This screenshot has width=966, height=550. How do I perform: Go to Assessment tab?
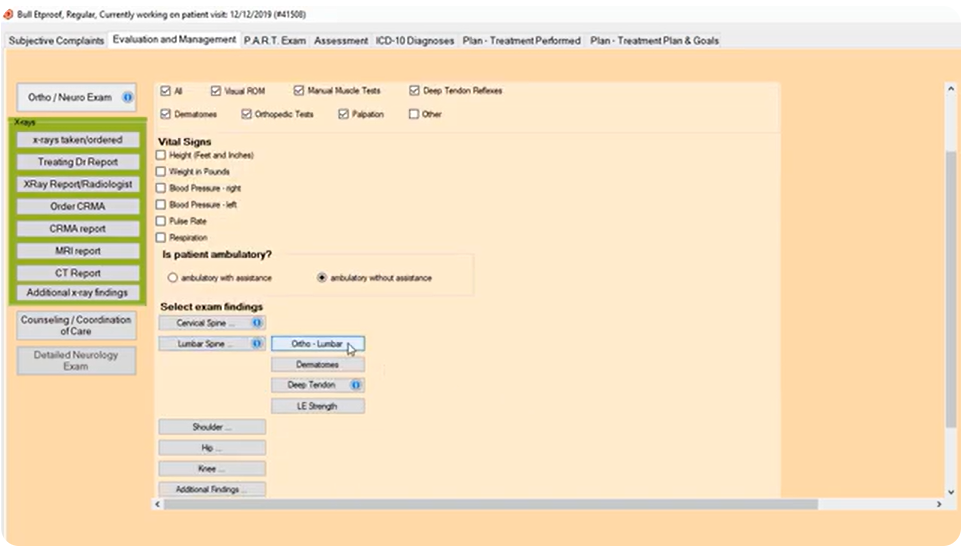341,41
